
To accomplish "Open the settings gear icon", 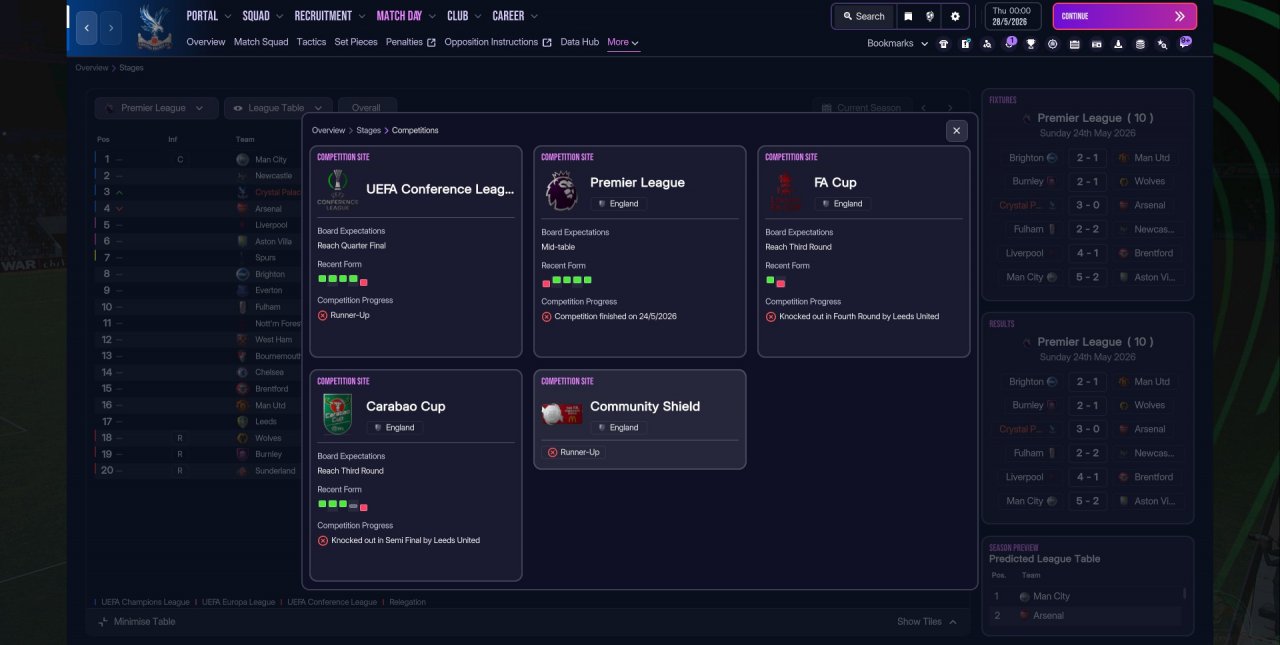I will tap(955, 16).
